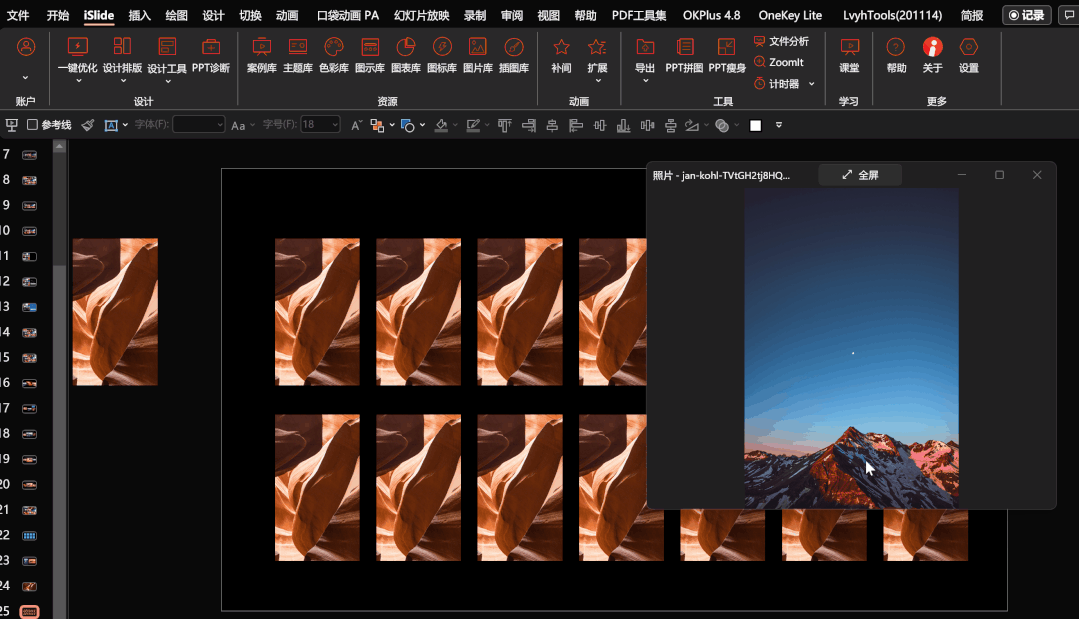1079x619 pixels.
Task: Click the 全屏 fullscreen button
Action: click(860, 175)
